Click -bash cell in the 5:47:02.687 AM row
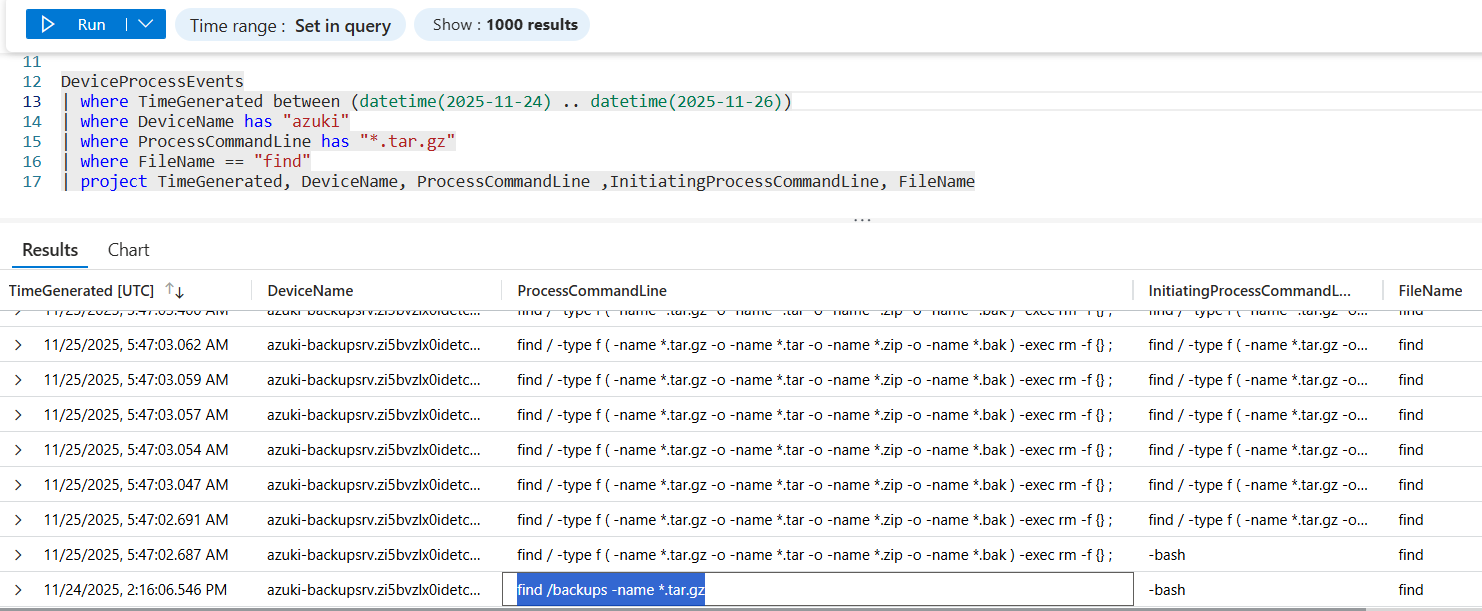 click(1167, 555)
